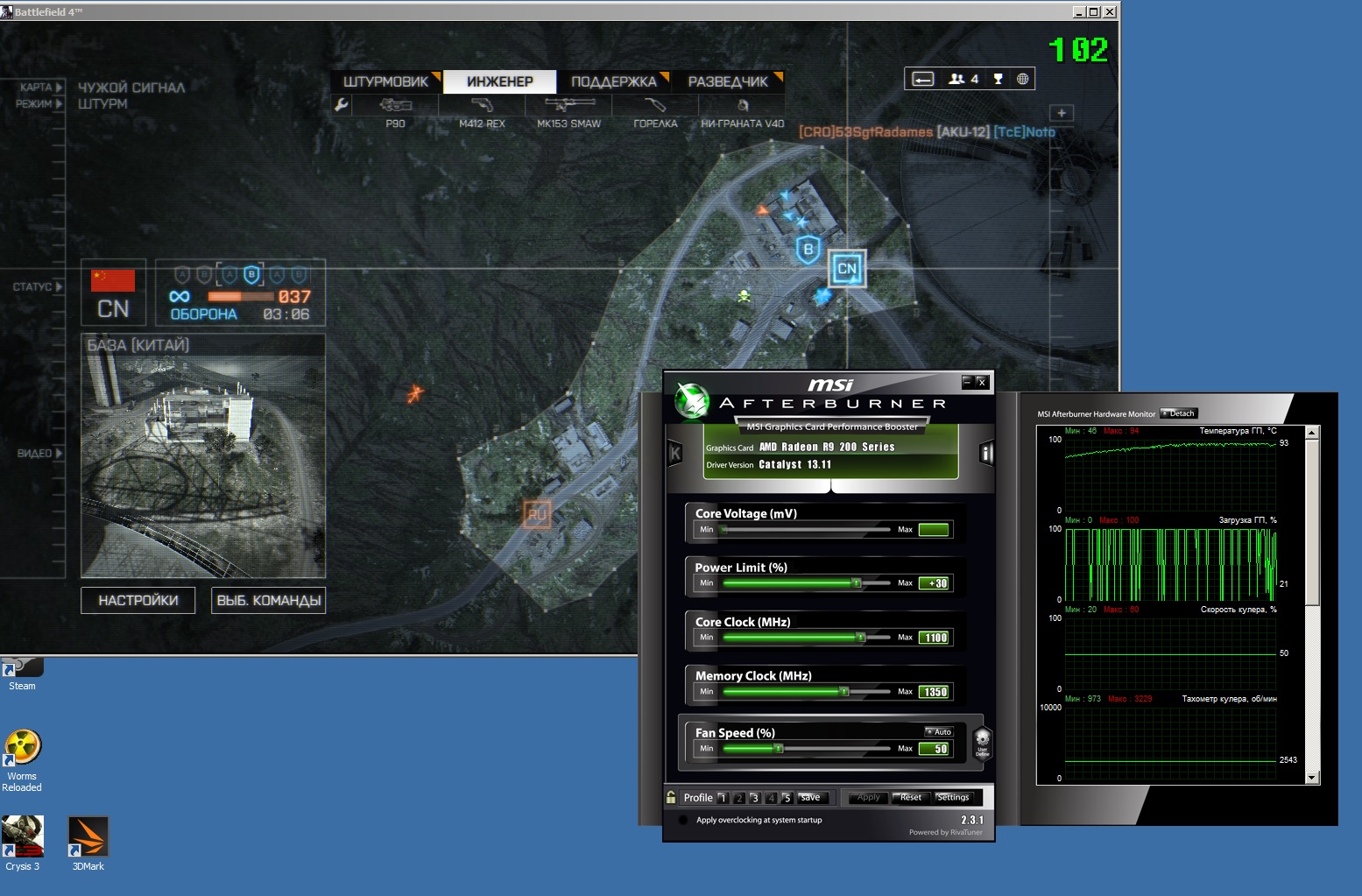Click the B objective shield on map

coord(808,250)
